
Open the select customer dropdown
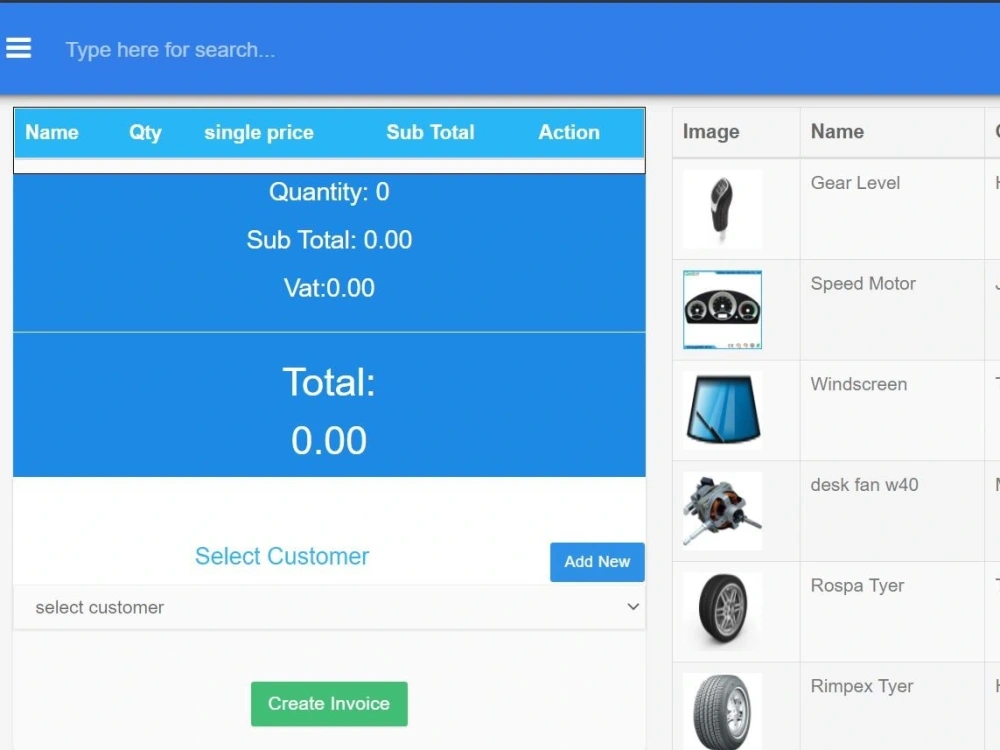click(x=329, y=607)
